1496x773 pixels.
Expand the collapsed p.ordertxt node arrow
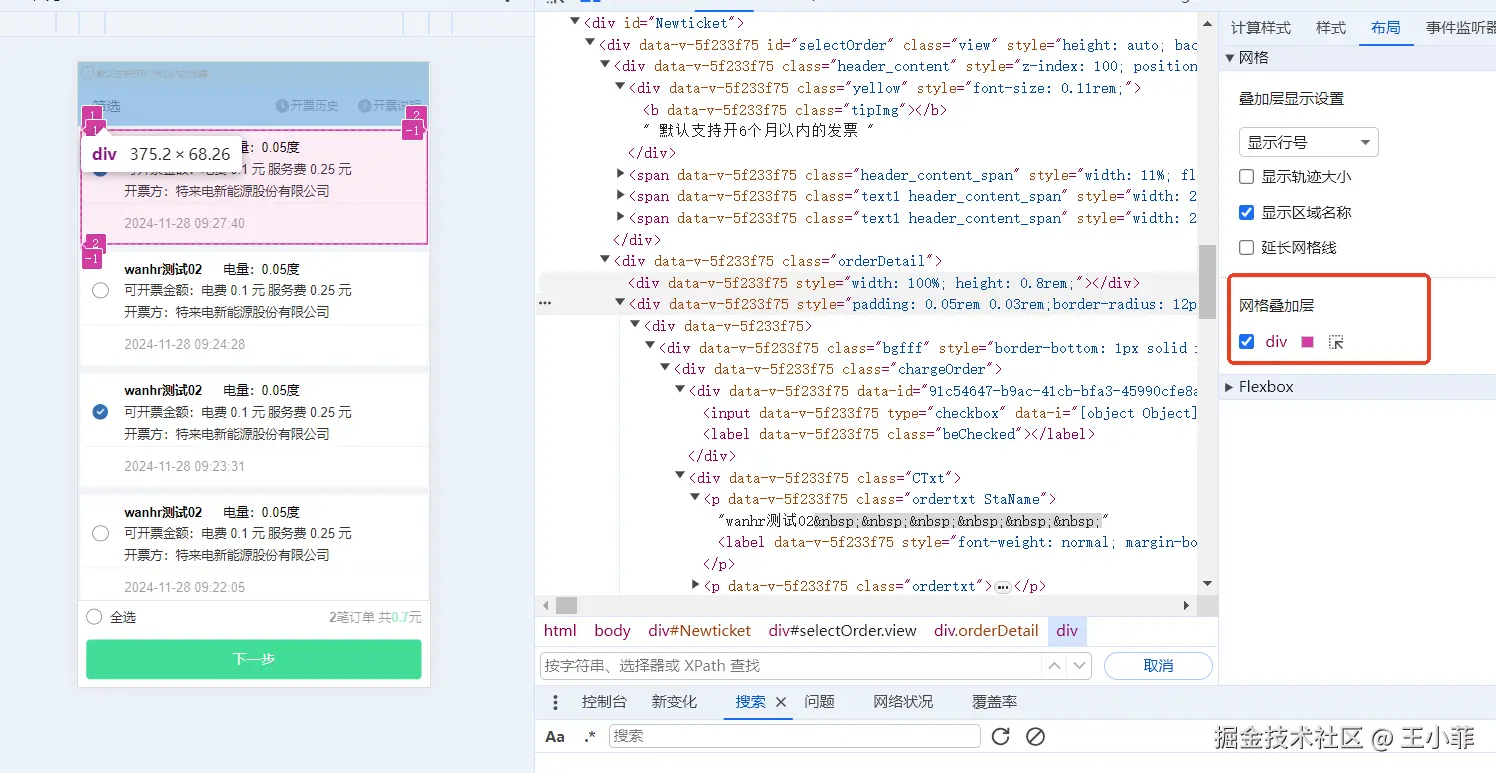[696, 586]
